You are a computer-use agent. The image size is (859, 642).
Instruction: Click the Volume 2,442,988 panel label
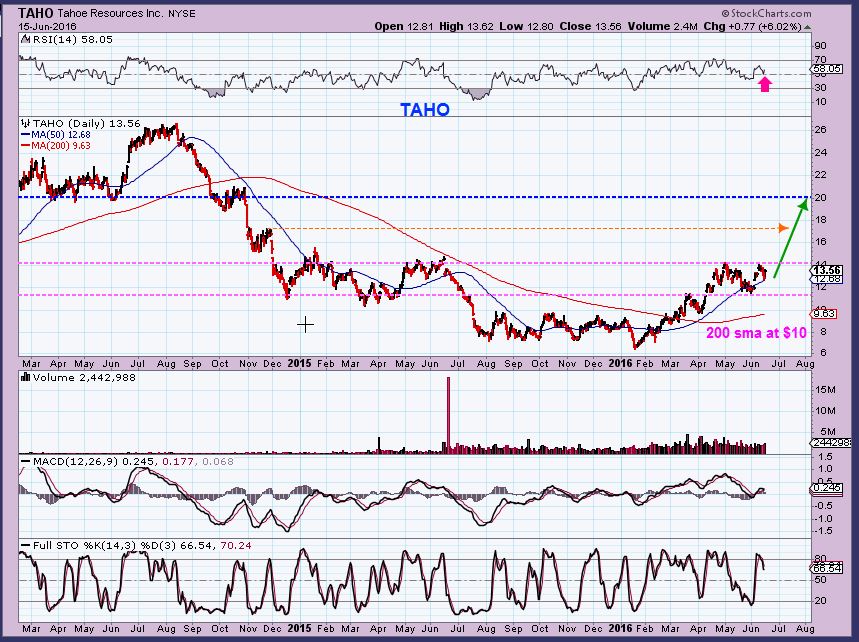point(84,377)
